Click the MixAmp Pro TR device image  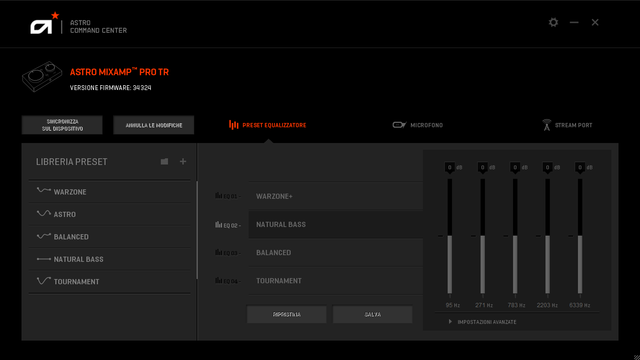(x=42, y=76)
